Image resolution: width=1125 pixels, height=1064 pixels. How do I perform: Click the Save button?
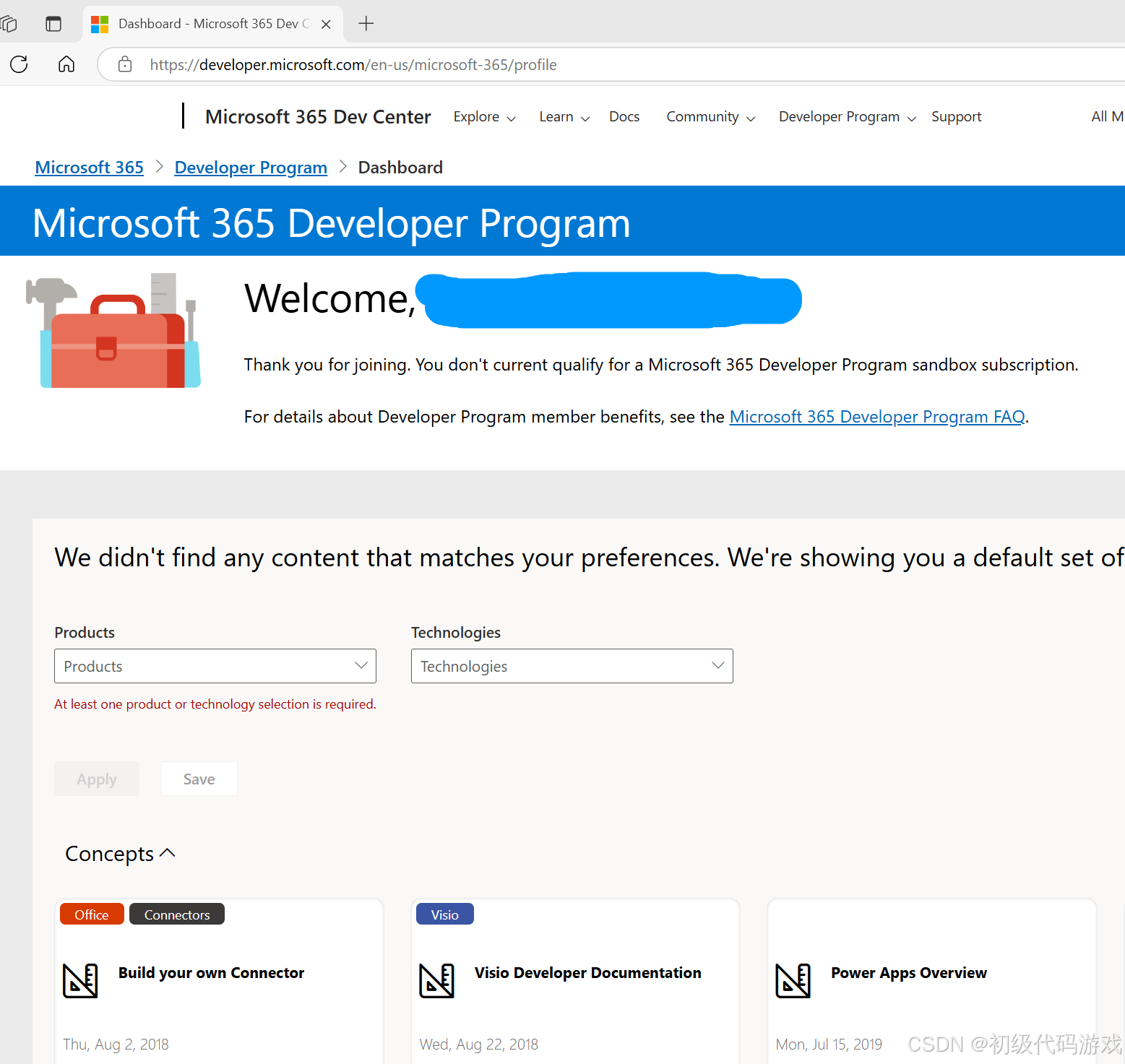(199, 779)
